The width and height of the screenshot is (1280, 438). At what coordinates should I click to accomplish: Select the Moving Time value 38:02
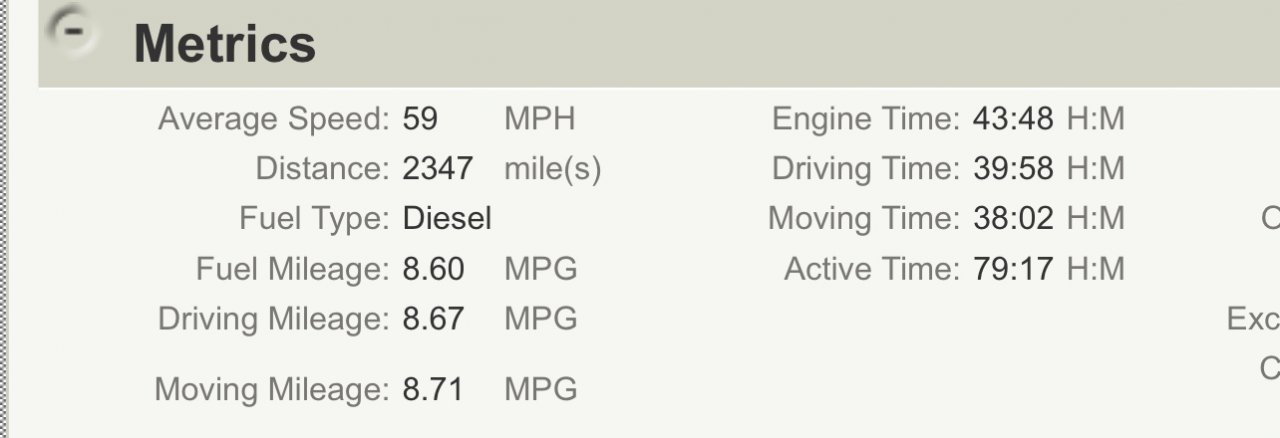(x=1012, y=219)
